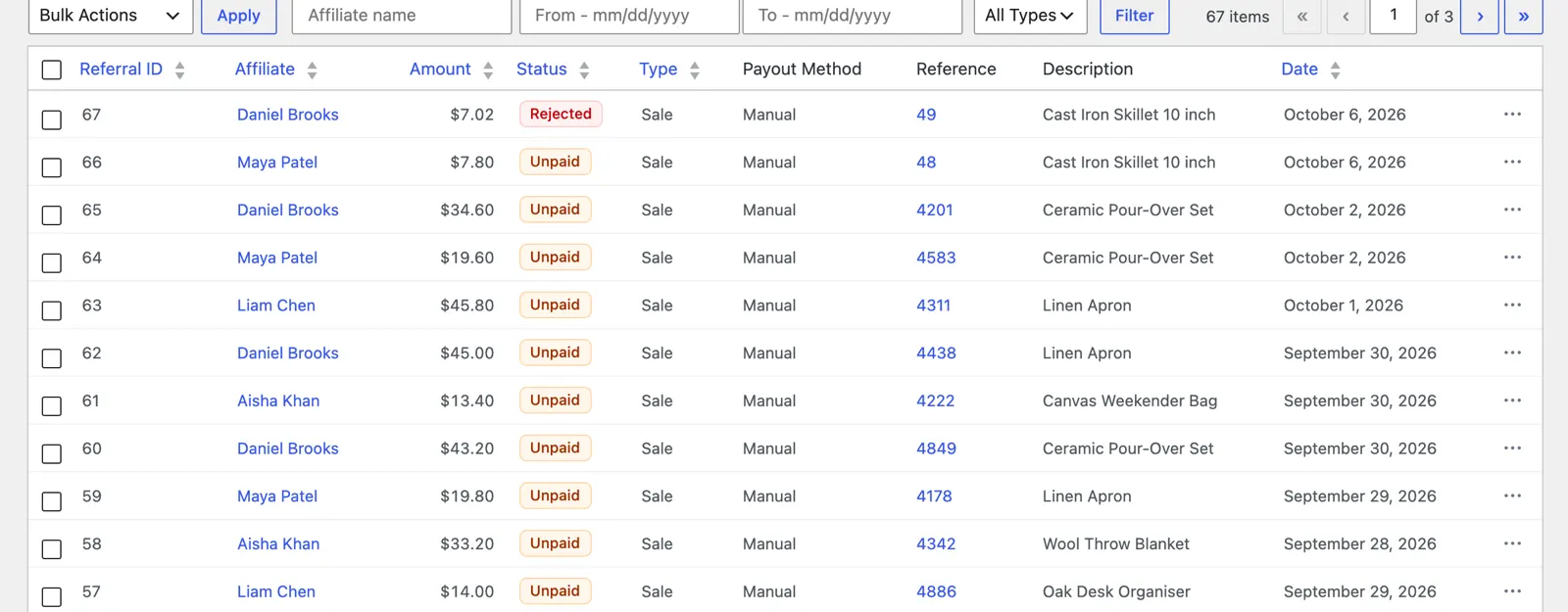Screen dimensions: 1568x612
Task: Sort table by Date column
Action: click(1298, 70)
